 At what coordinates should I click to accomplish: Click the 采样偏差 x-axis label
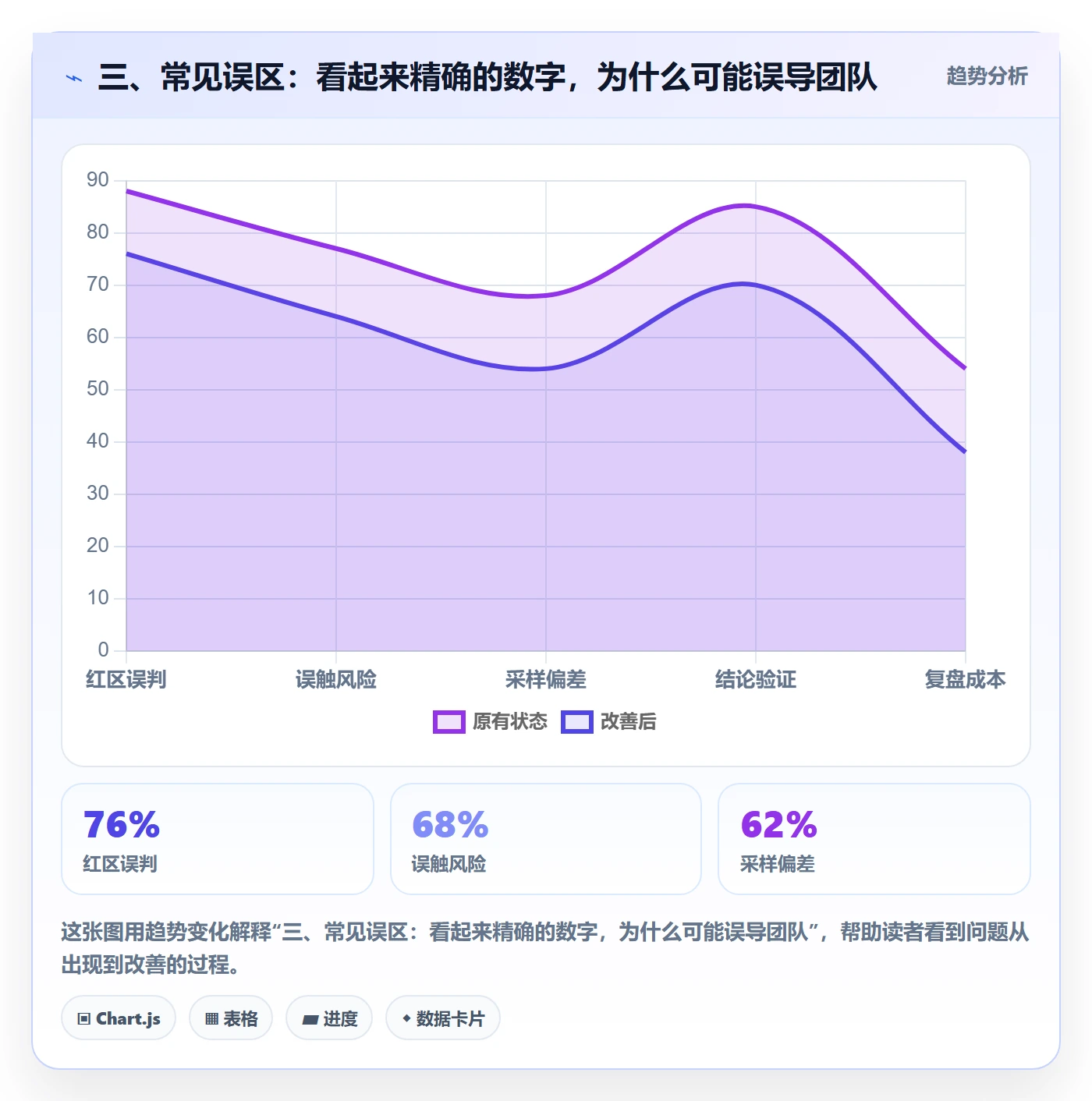click(x=546, y=680)
